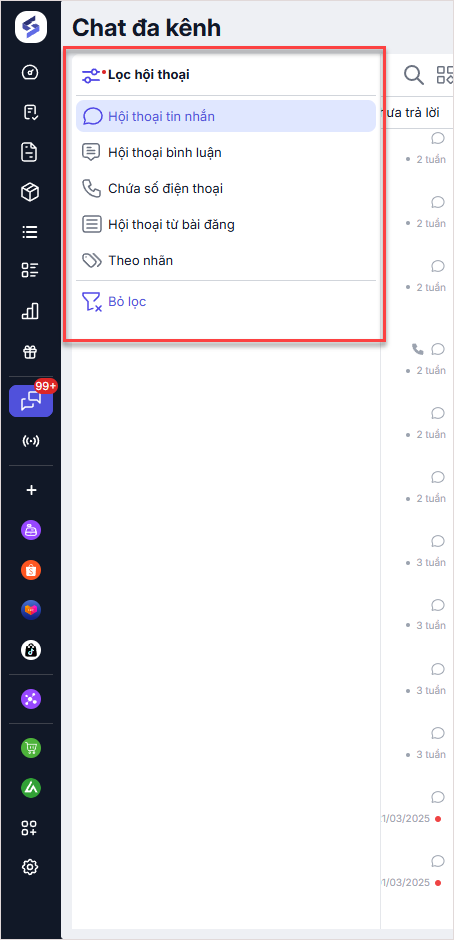The image size is (454, 940).
Task: Select Hội thoại tin nhắn filter
Action: 226,116
